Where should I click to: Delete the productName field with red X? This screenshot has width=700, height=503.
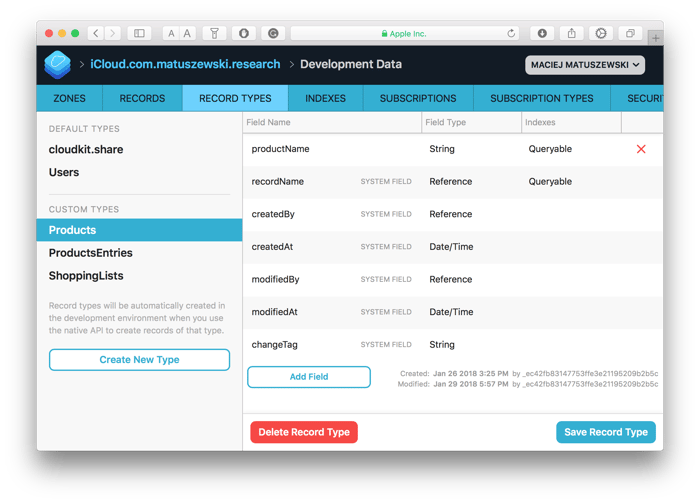click(x=641, y=149)
